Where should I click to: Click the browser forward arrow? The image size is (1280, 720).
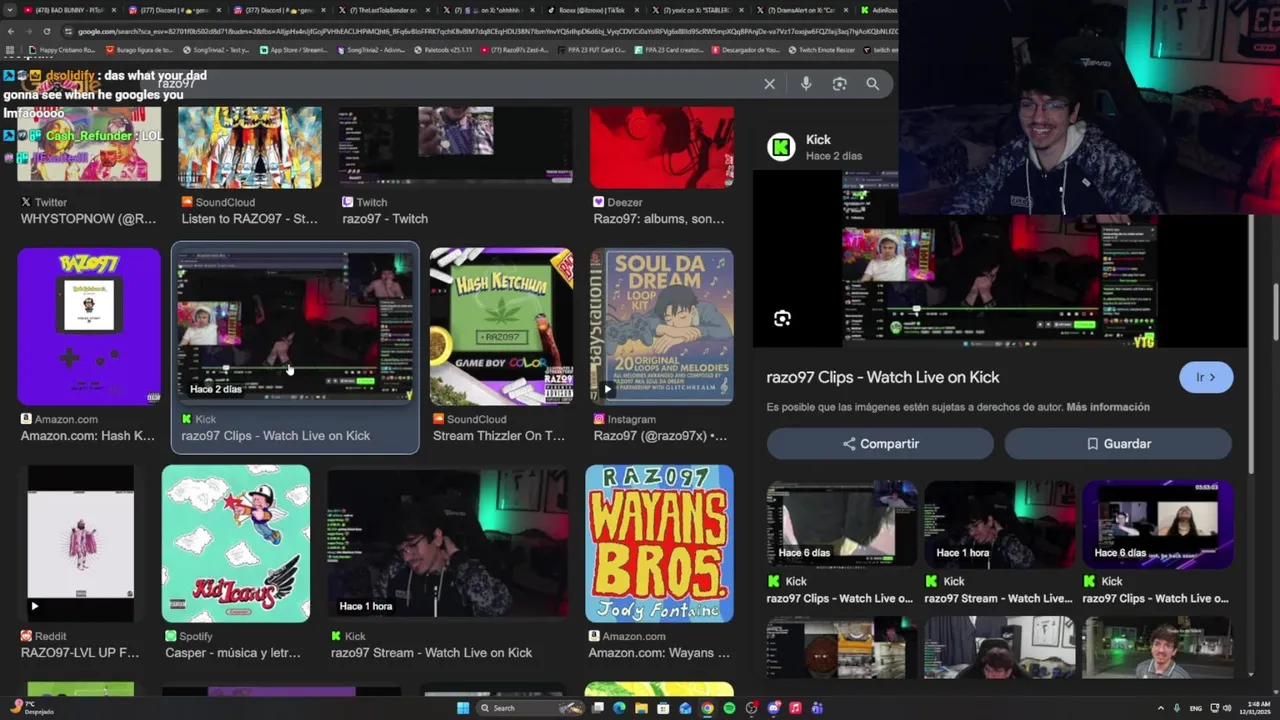coord(29,31)
